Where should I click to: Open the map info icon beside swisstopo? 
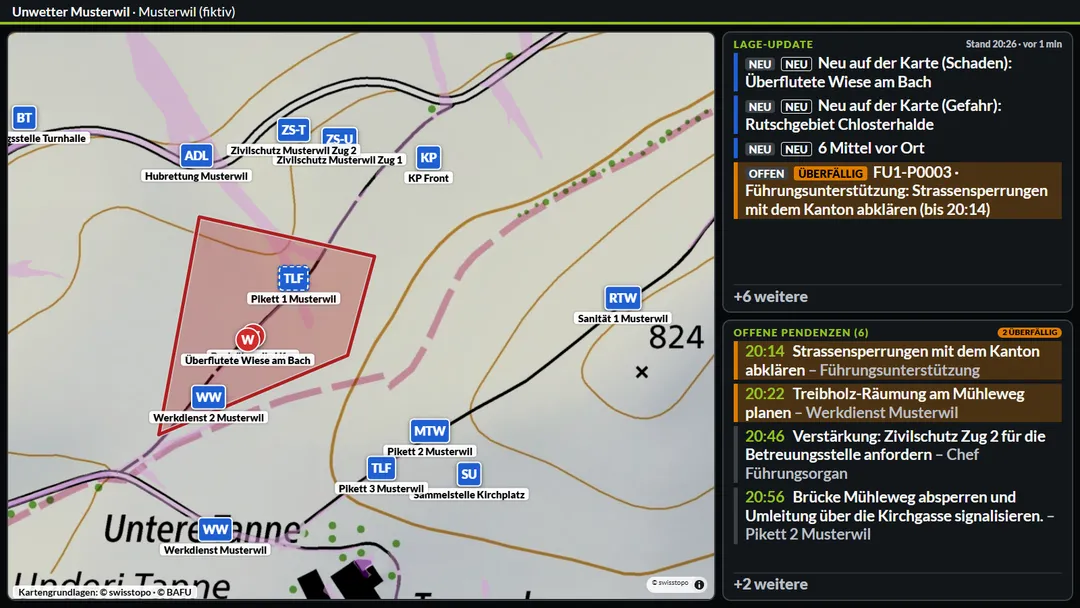pyautogui.click(x=699, y=584)
